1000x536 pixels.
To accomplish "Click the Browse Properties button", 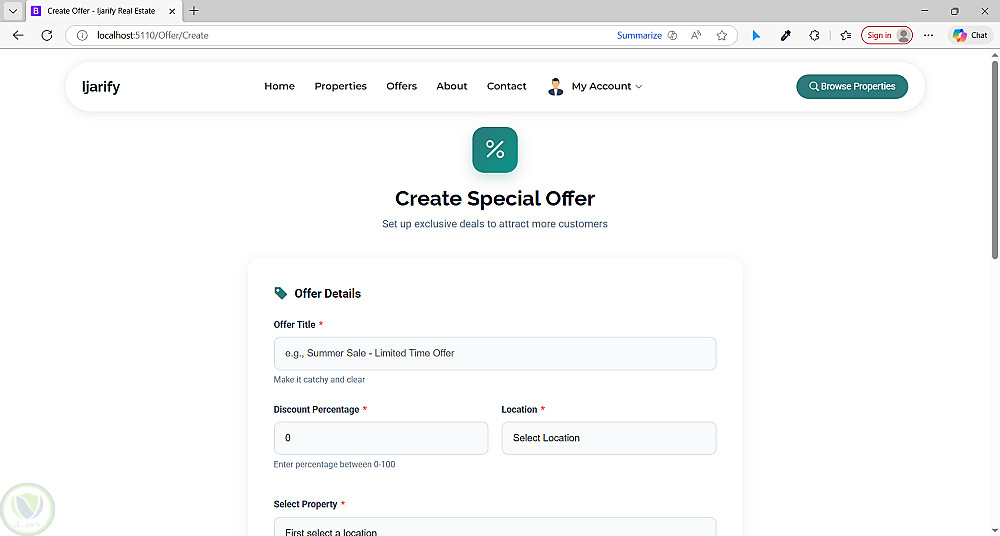I will point(852,87).
